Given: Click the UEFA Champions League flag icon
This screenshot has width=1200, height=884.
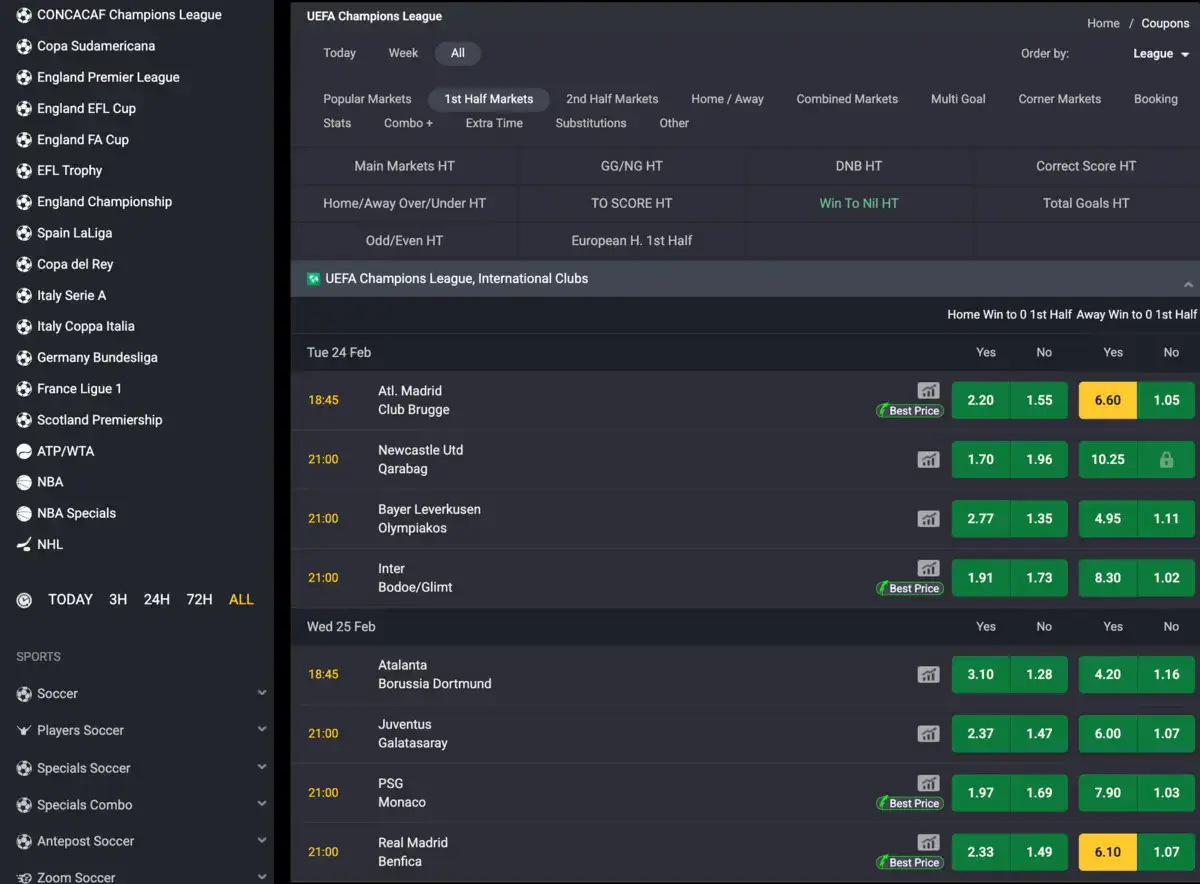Looking at the screenshot, I should tap(313, 278).
